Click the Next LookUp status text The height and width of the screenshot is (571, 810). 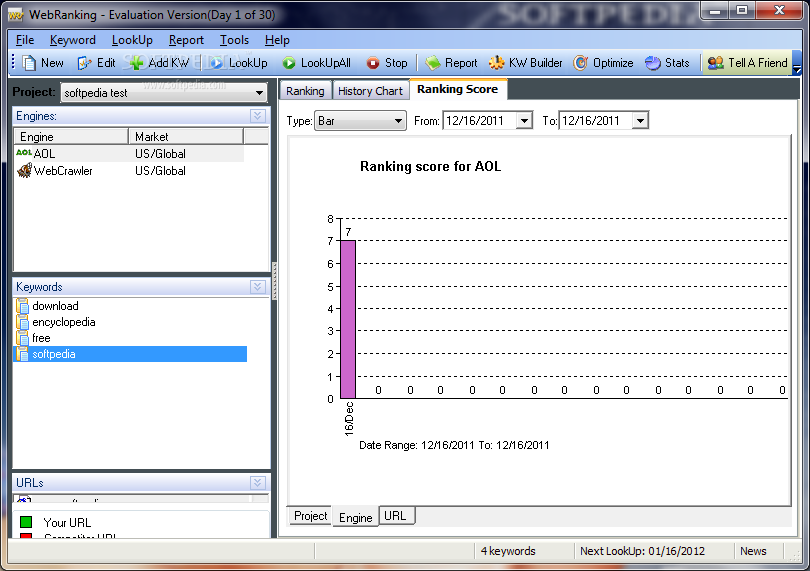click(x=642, y=551)
